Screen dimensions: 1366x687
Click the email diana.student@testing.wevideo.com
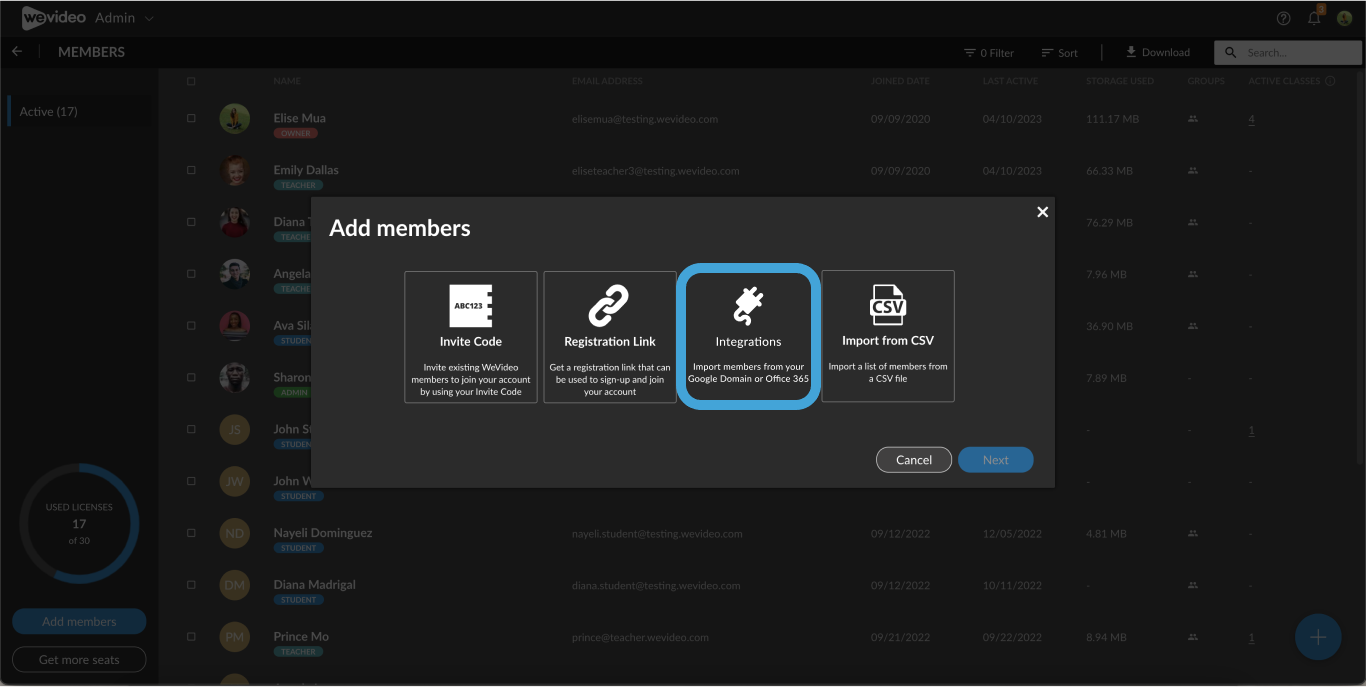click(x=657, y=586)
